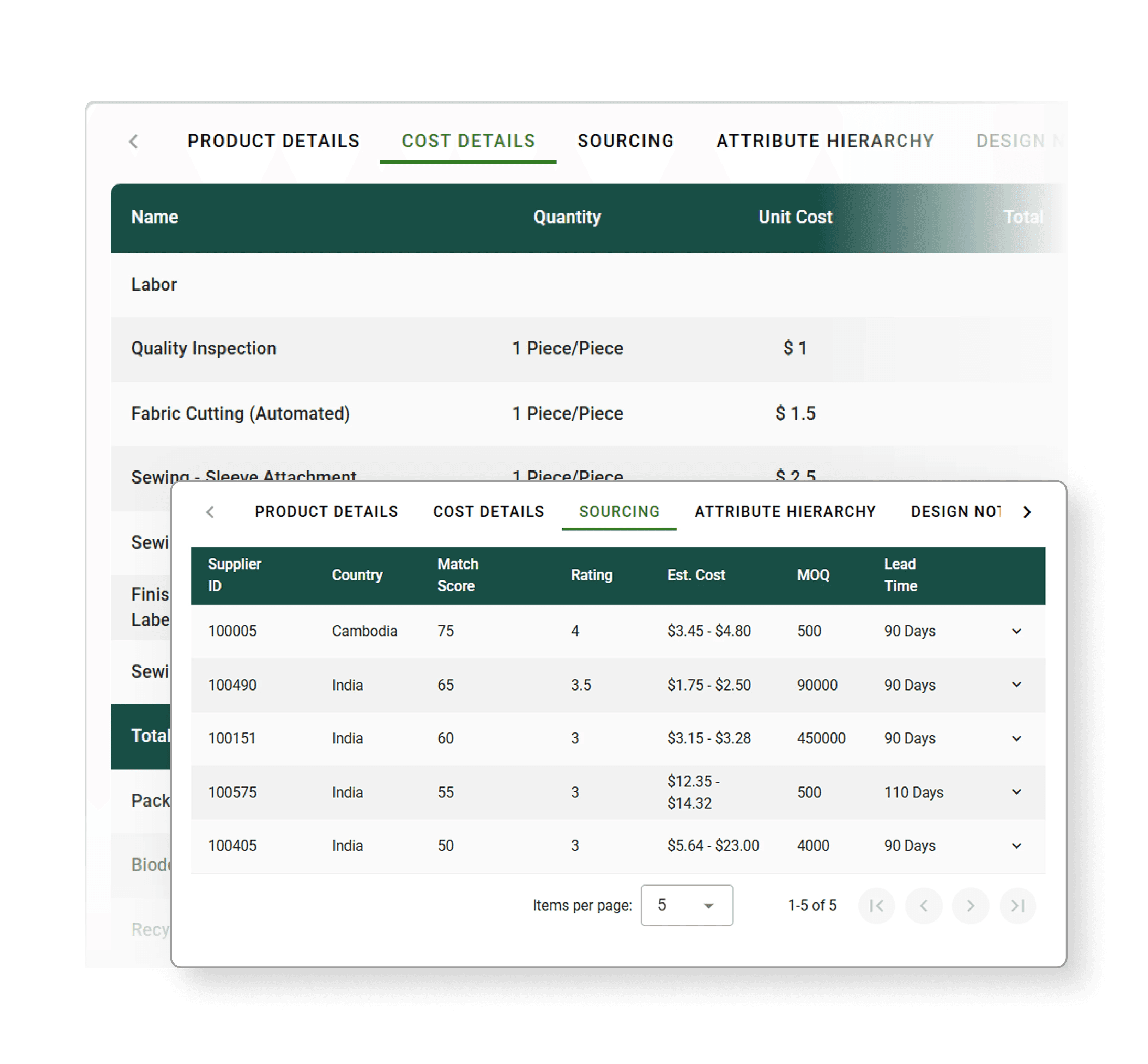Expand supplier 100490 row details
The width and height of the screenshot is (1148, 1064).
point(1017,685)
